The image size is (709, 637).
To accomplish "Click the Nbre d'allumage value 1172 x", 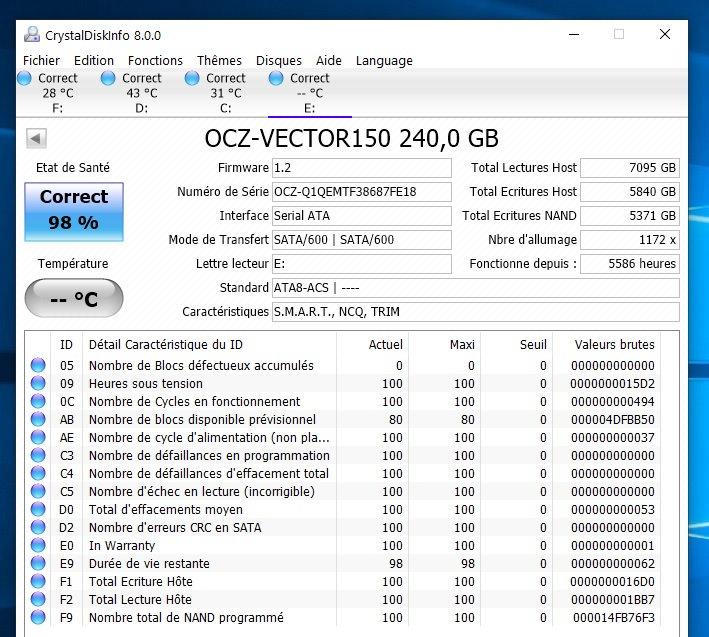I will point(630,240).
